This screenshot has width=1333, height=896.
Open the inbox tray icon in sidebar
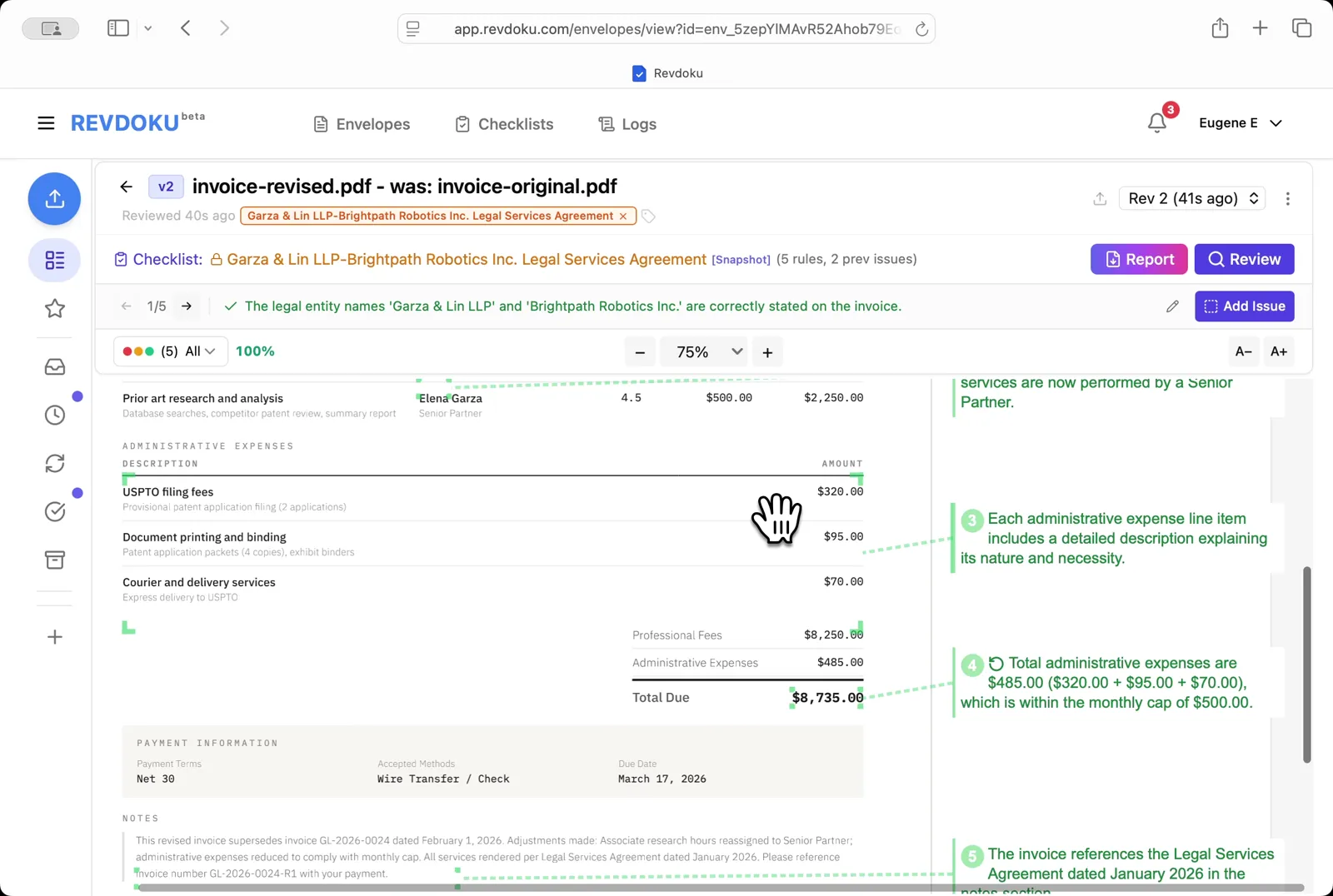tap(54, 366)
